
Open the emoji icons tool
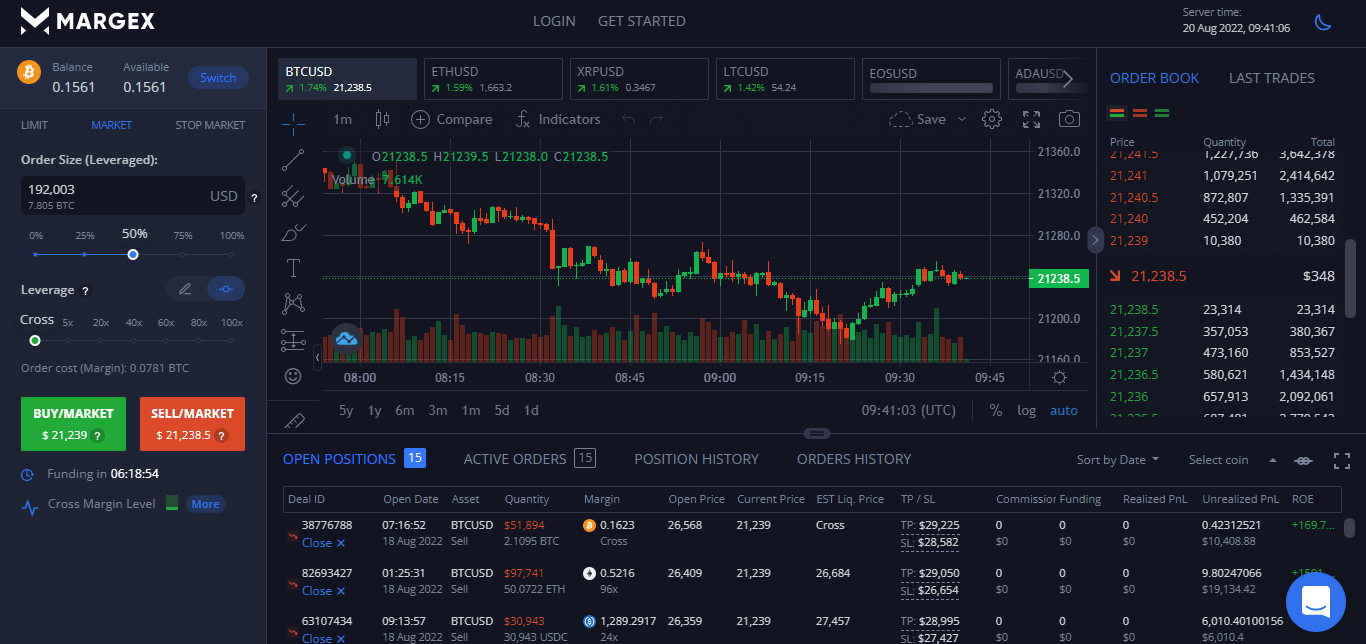click(x=293, y=376)
